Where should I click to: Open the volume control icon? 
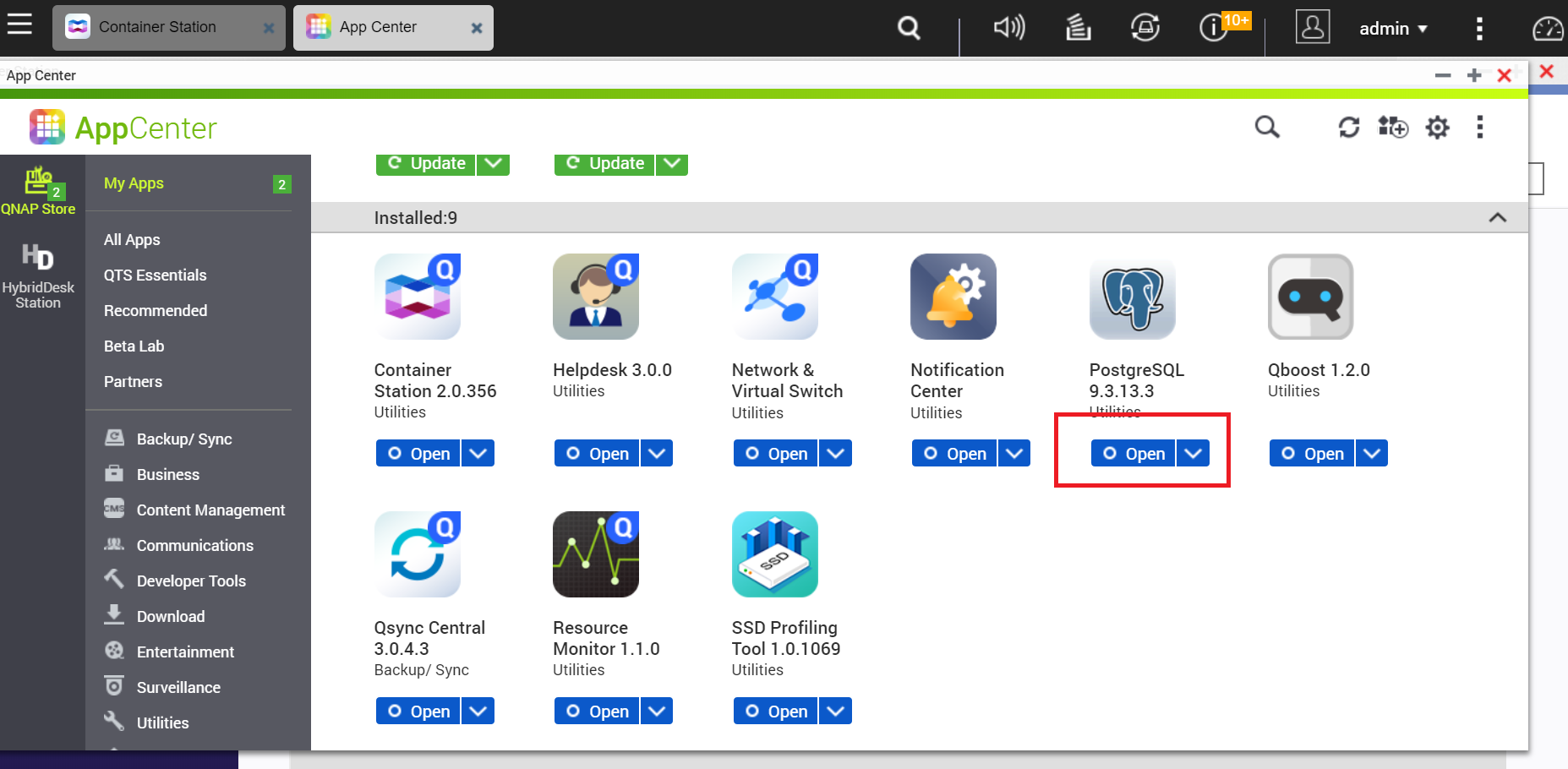coord(1009,28)
